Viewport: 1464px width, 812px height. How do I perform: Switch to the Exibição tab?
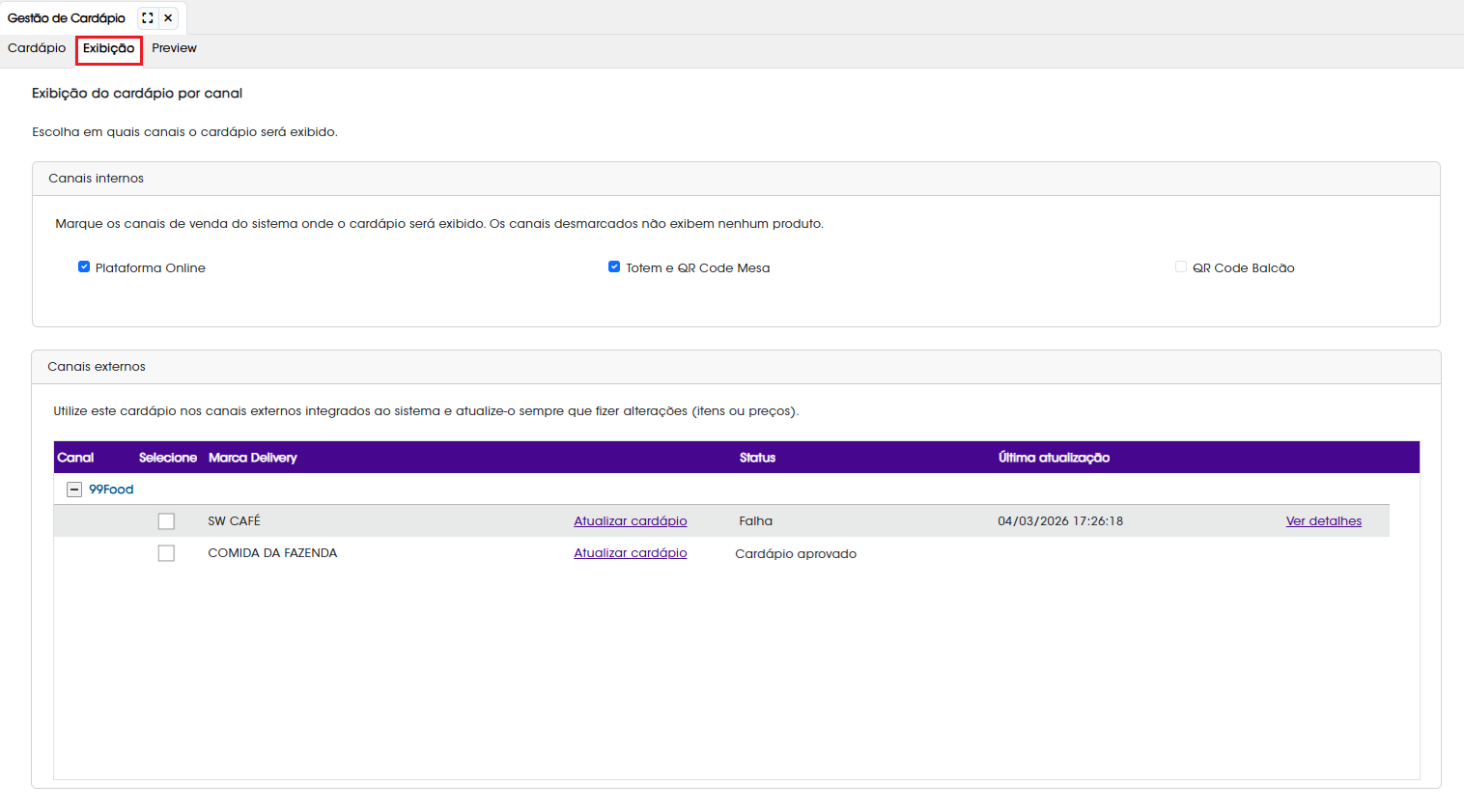109,49
